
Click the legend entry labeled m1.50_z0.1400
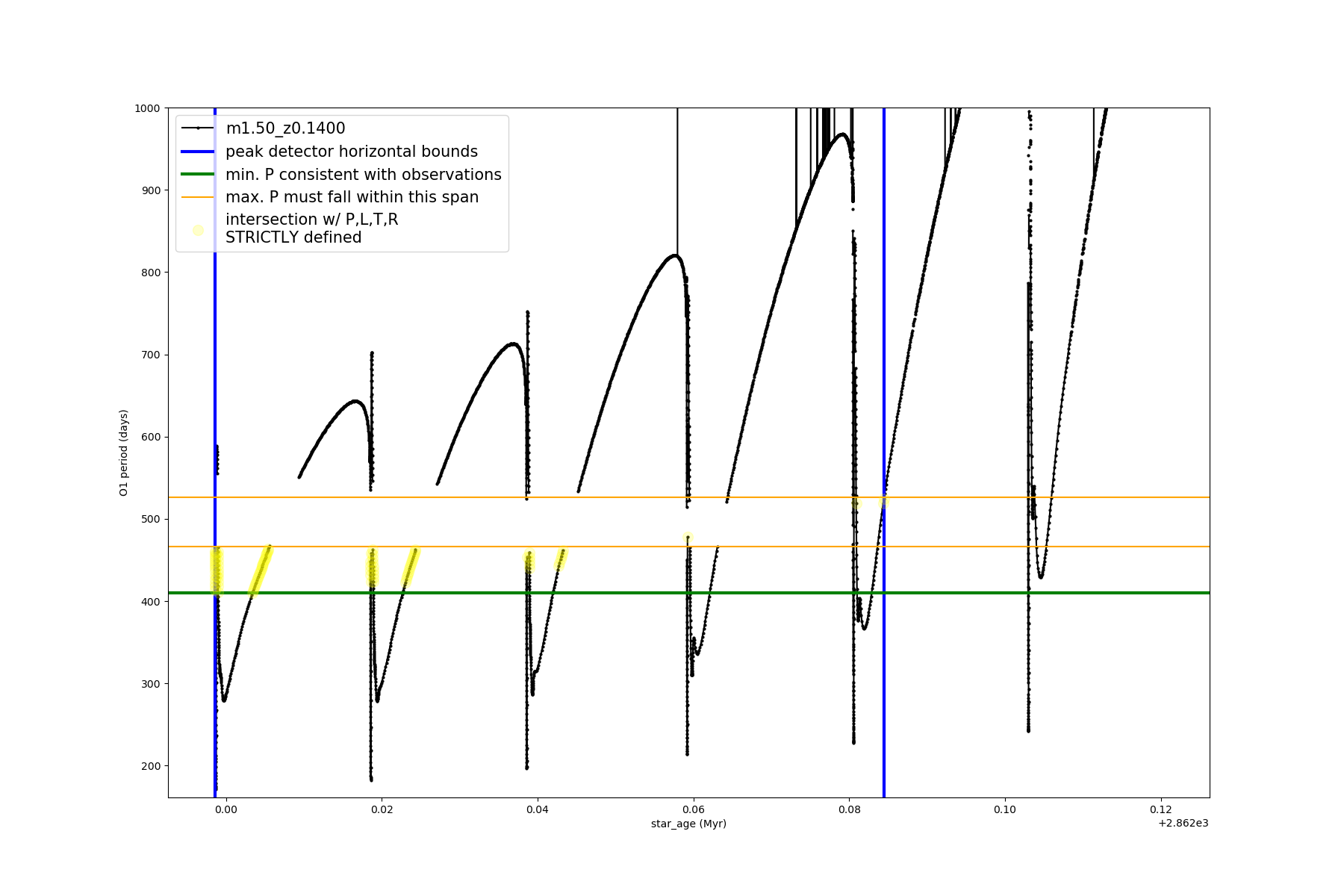point(285,128)
